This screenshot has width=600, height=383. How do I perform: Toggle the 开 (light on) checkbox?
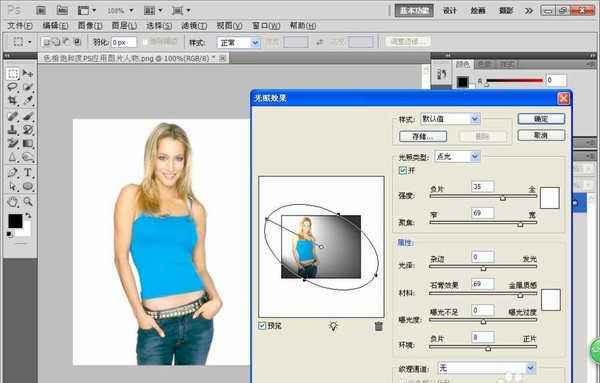(403, 171)
